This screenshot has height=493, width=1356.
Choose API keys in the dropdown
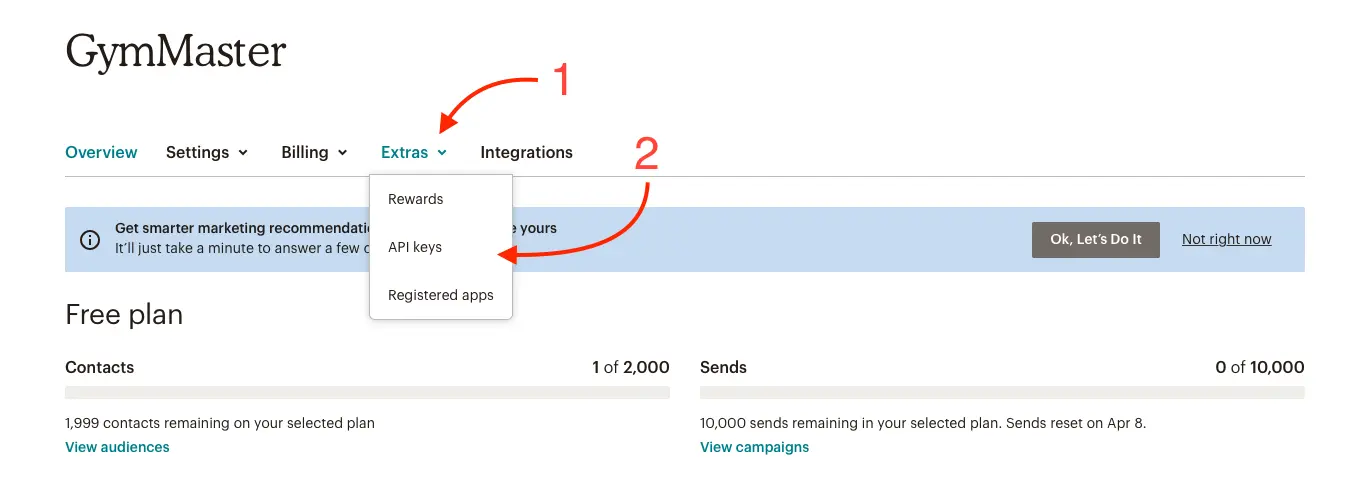coord(415,247)
